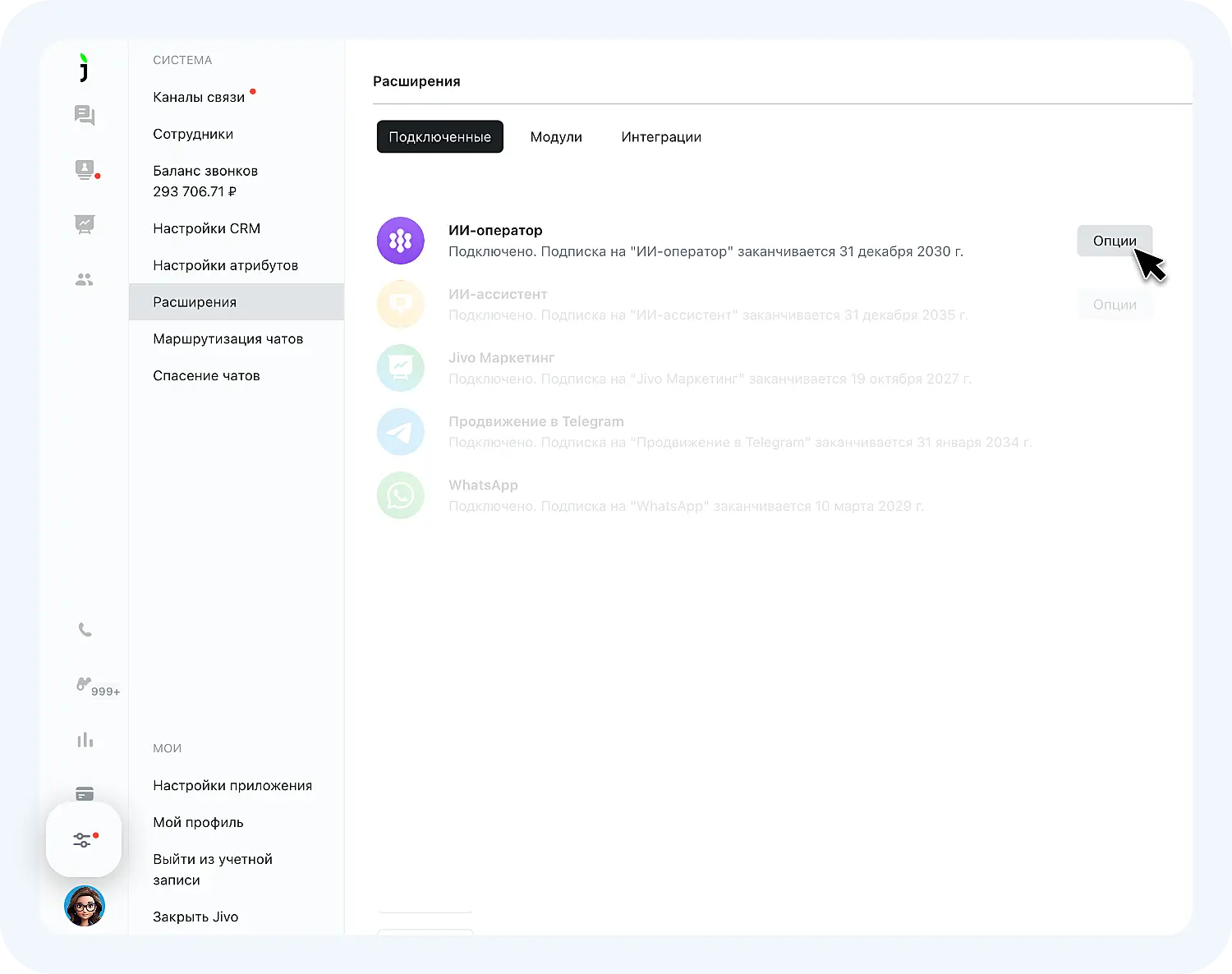Open Мой профиль settings
This screenshot has height=974, width=1232.
[x=198, y=822]
